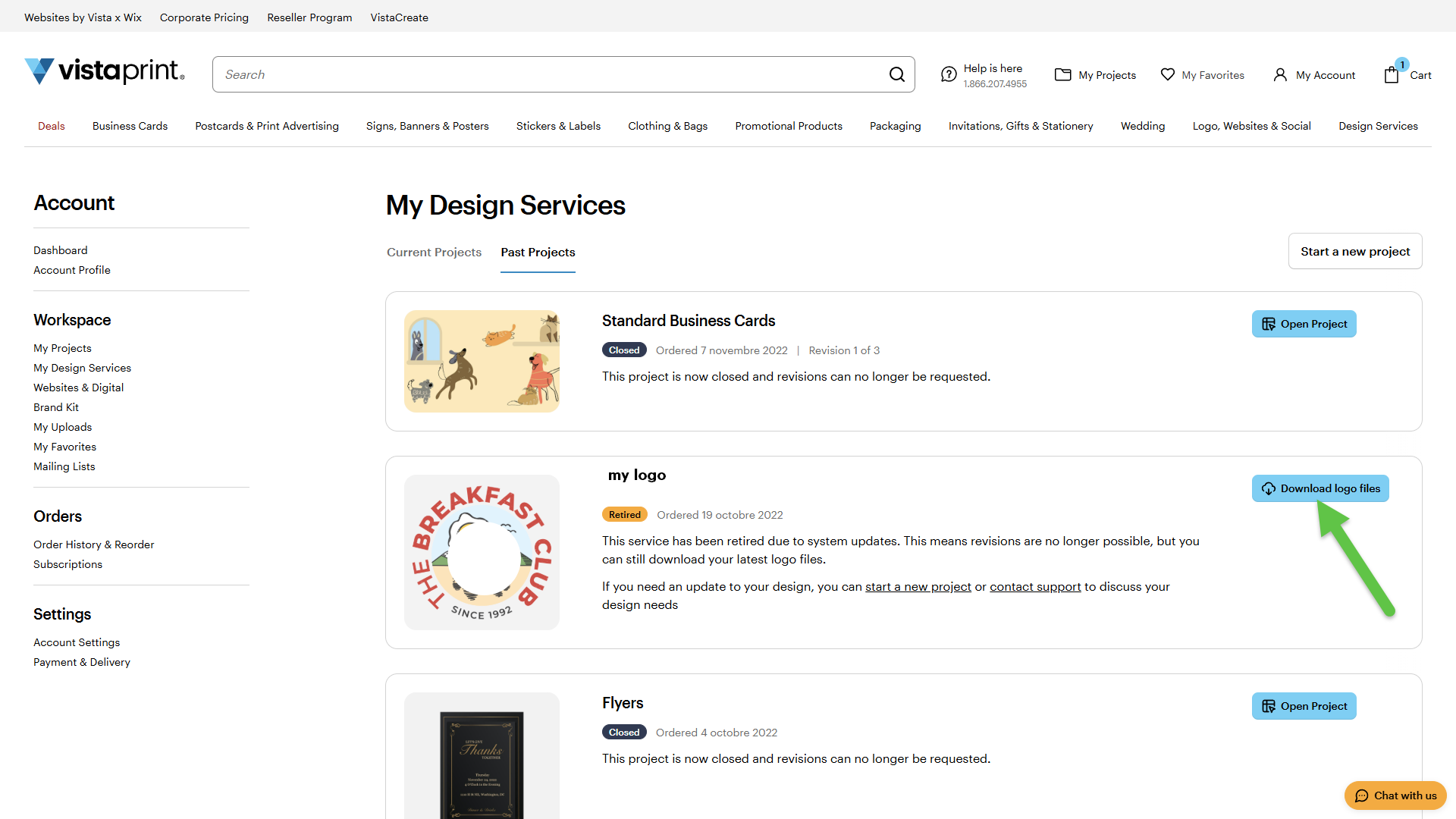Open the Stickers & Labels menu
Screen dimensions: 1456x819
[558, 126]
